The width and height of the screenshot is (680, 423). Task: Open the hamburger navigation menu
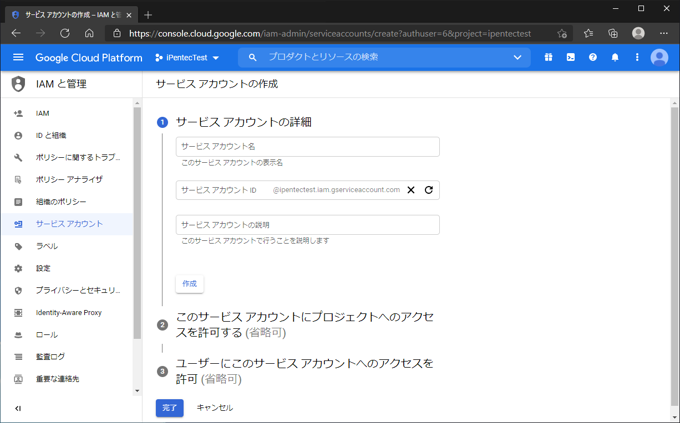point(18,57)
